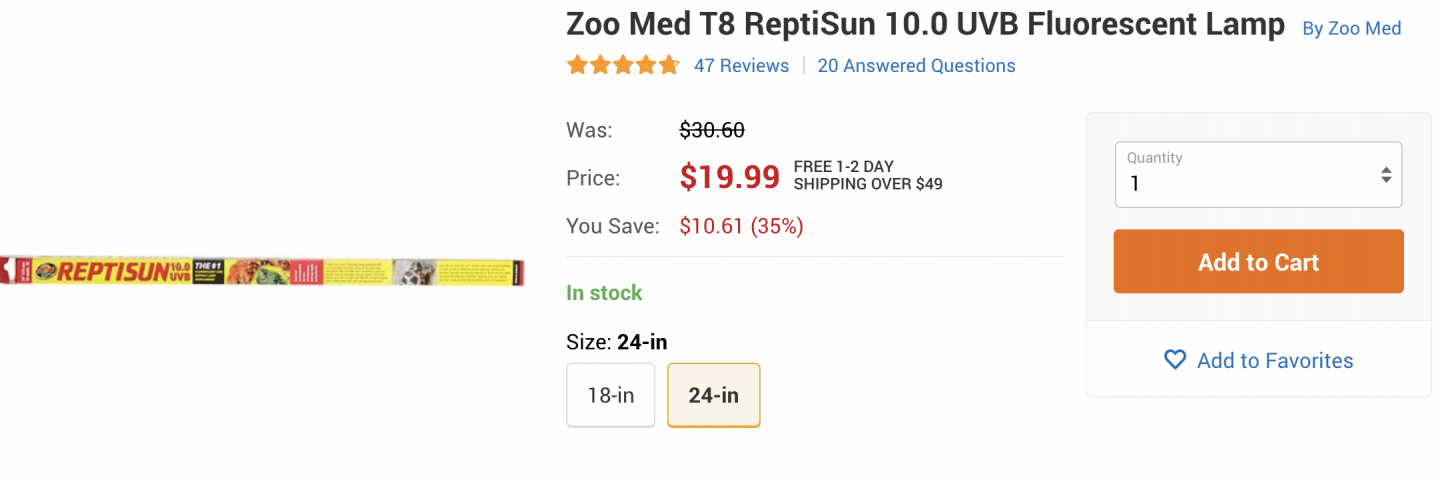The image size is (1440, 480).
Task: Select the 18-in size option
Action: click(610, 395)
